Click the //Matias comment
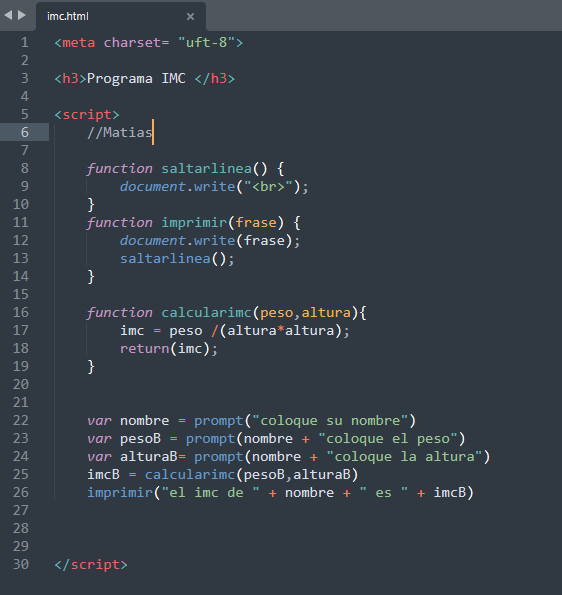 [x=120, y=132]
